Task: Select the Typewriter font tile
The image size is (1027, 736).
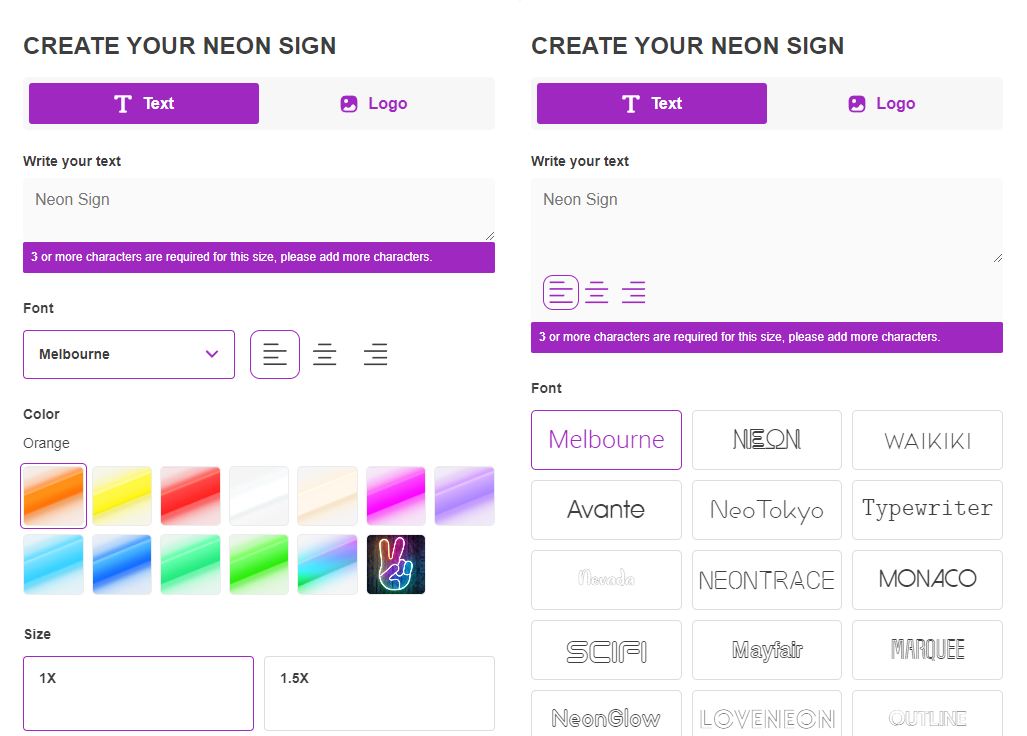Action: pyautogui.click(x=927, y=510)
